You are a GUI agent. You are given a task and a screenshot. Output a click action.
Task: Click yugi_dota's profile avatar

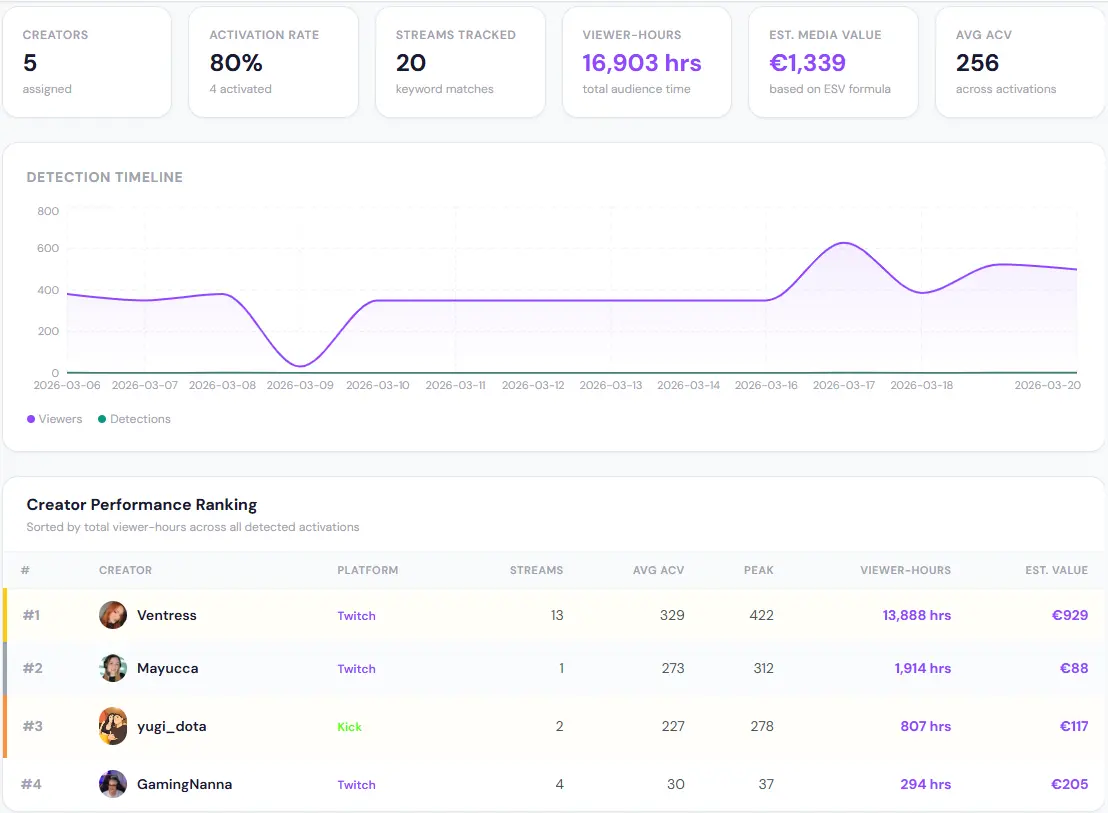pyautogui.click(x=112, y=726)
